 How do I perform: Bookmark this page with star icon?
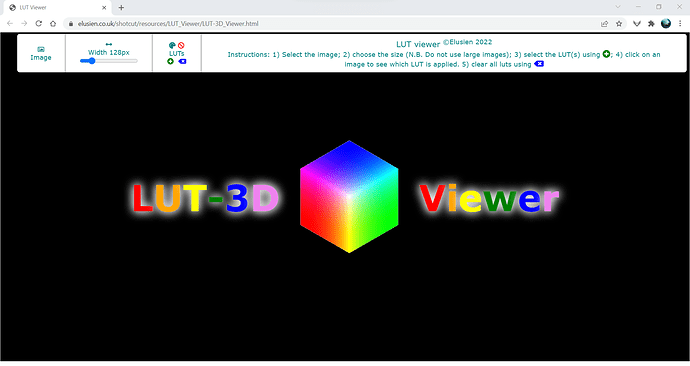pos(619,24)
